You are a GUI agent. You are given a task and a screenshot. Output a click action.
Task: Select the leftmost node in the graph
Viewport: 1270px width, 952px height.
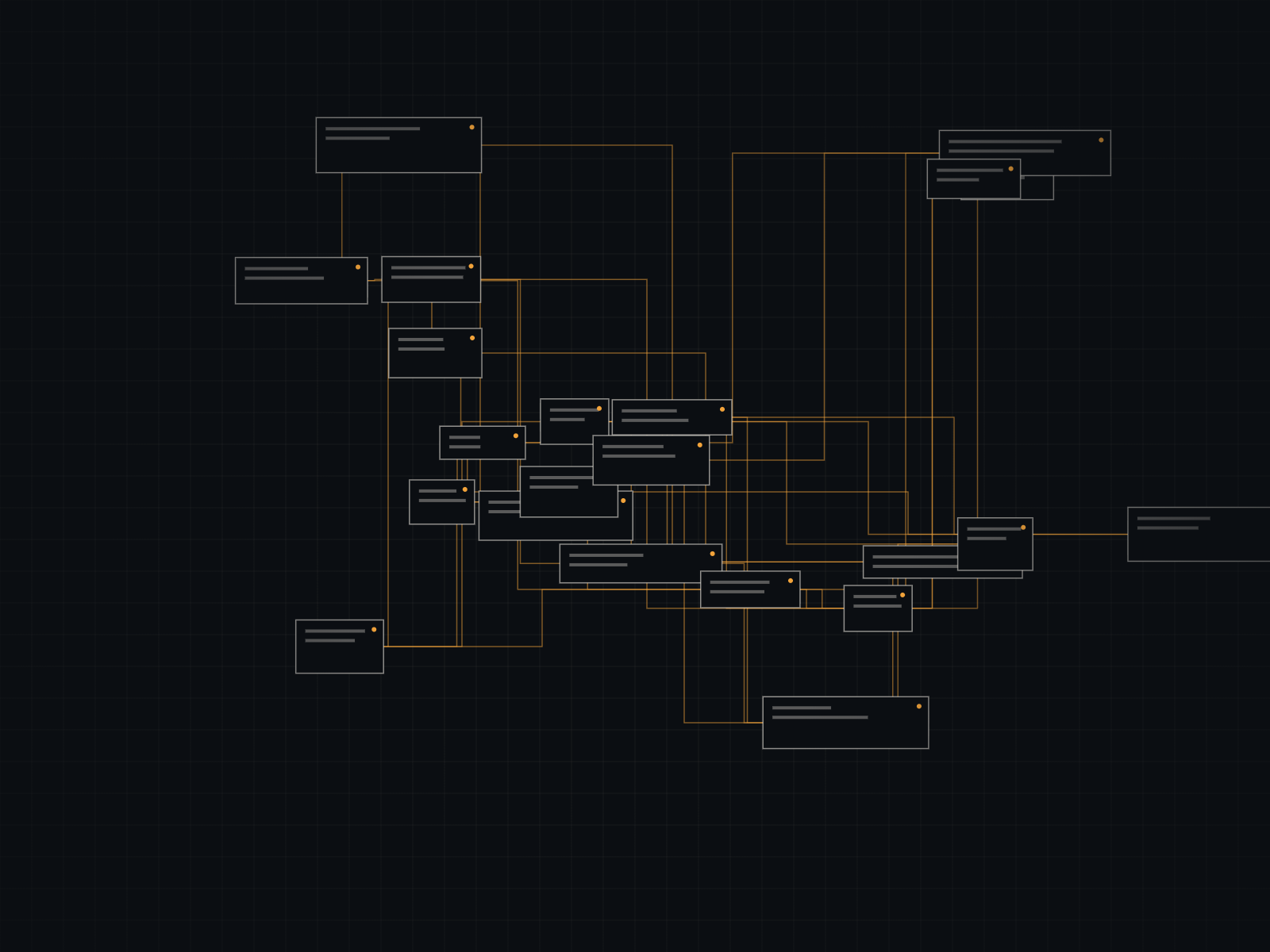pos(302,280)
